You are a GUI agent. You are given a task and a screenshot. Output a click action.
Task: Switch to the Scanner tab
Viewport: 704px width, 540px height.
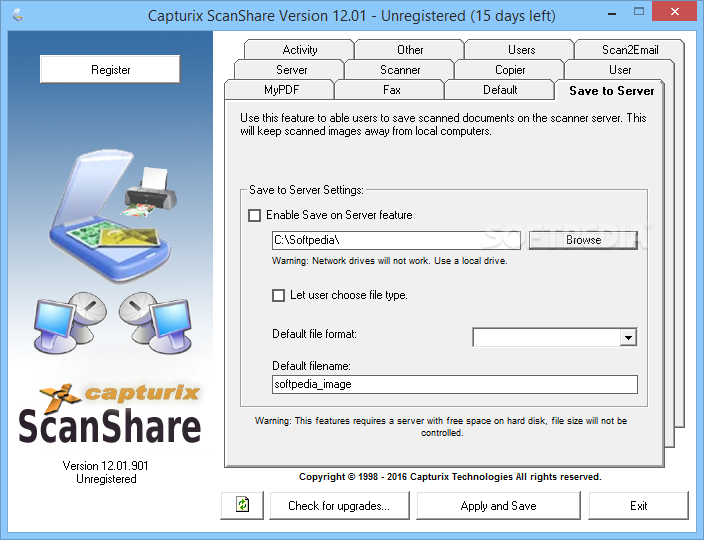point(400,70)
